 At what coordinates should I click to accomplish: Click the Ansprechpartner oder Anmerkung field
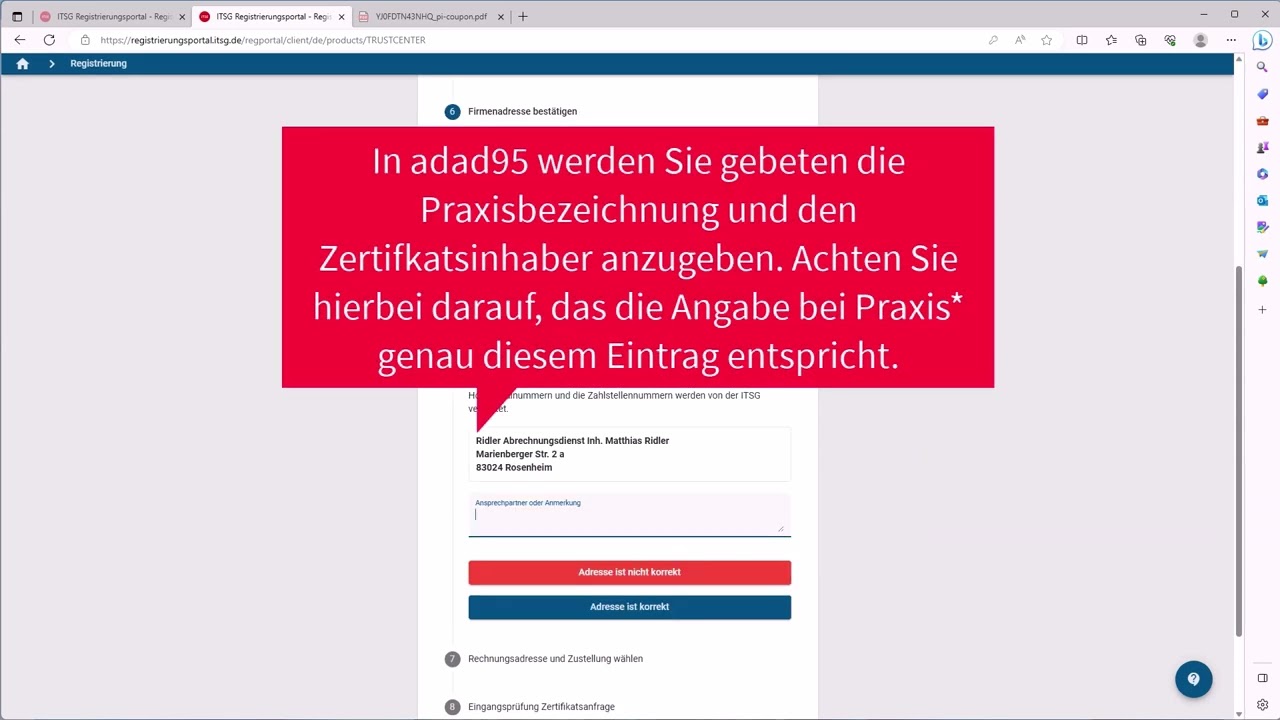click(629, 515)
